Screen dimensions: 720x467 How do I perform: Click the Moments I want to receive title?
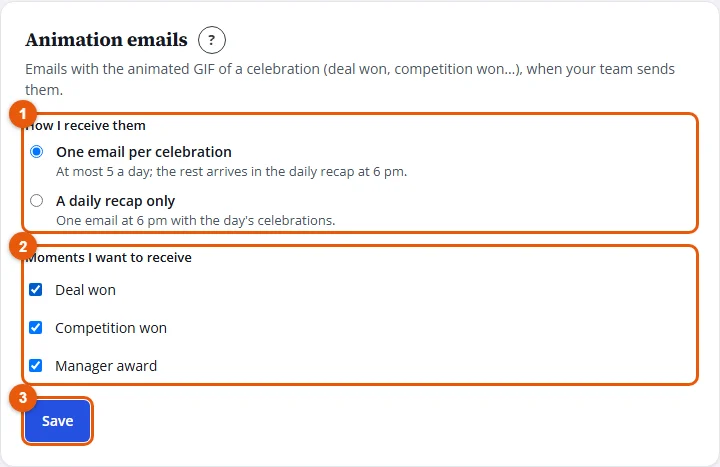click(x=108, y=258)
